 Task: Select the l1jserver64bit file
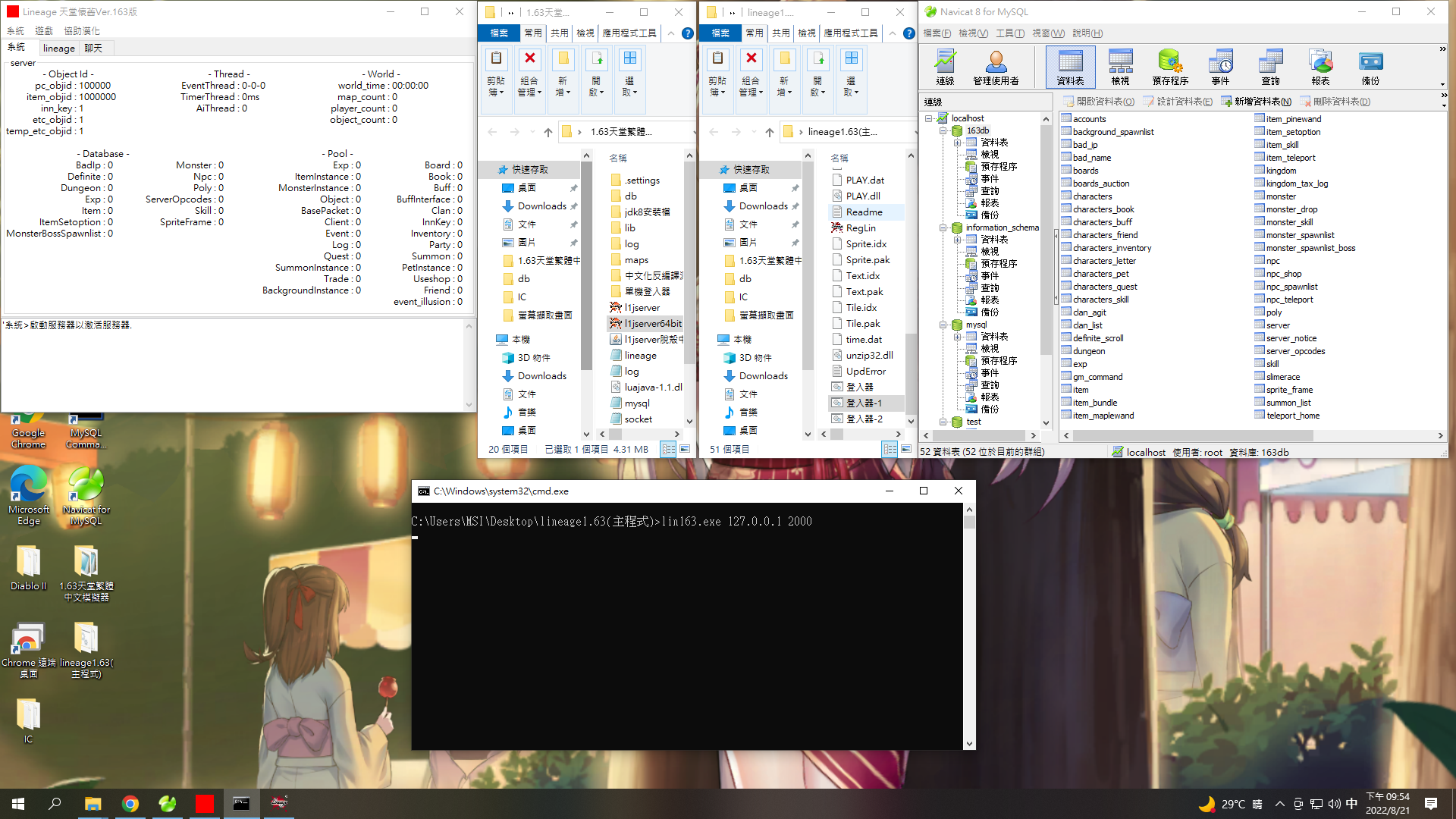(646, 324)
